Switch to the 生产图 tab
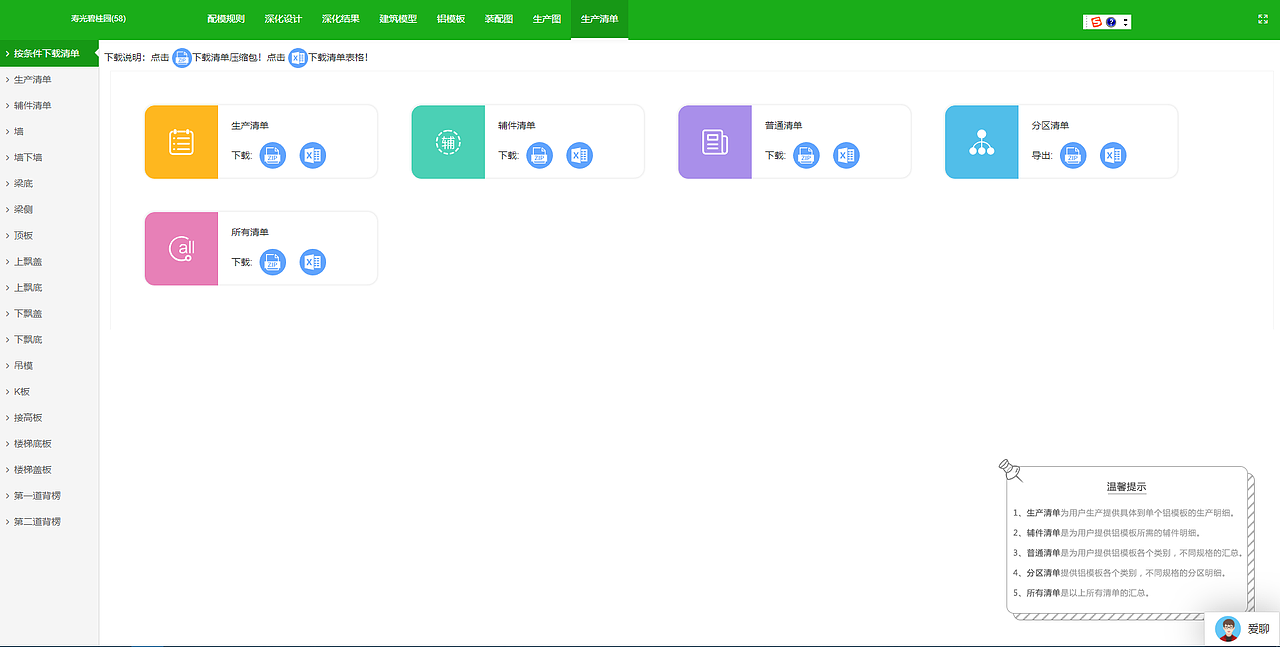The image size is (1280, 647). pos(547,19)
